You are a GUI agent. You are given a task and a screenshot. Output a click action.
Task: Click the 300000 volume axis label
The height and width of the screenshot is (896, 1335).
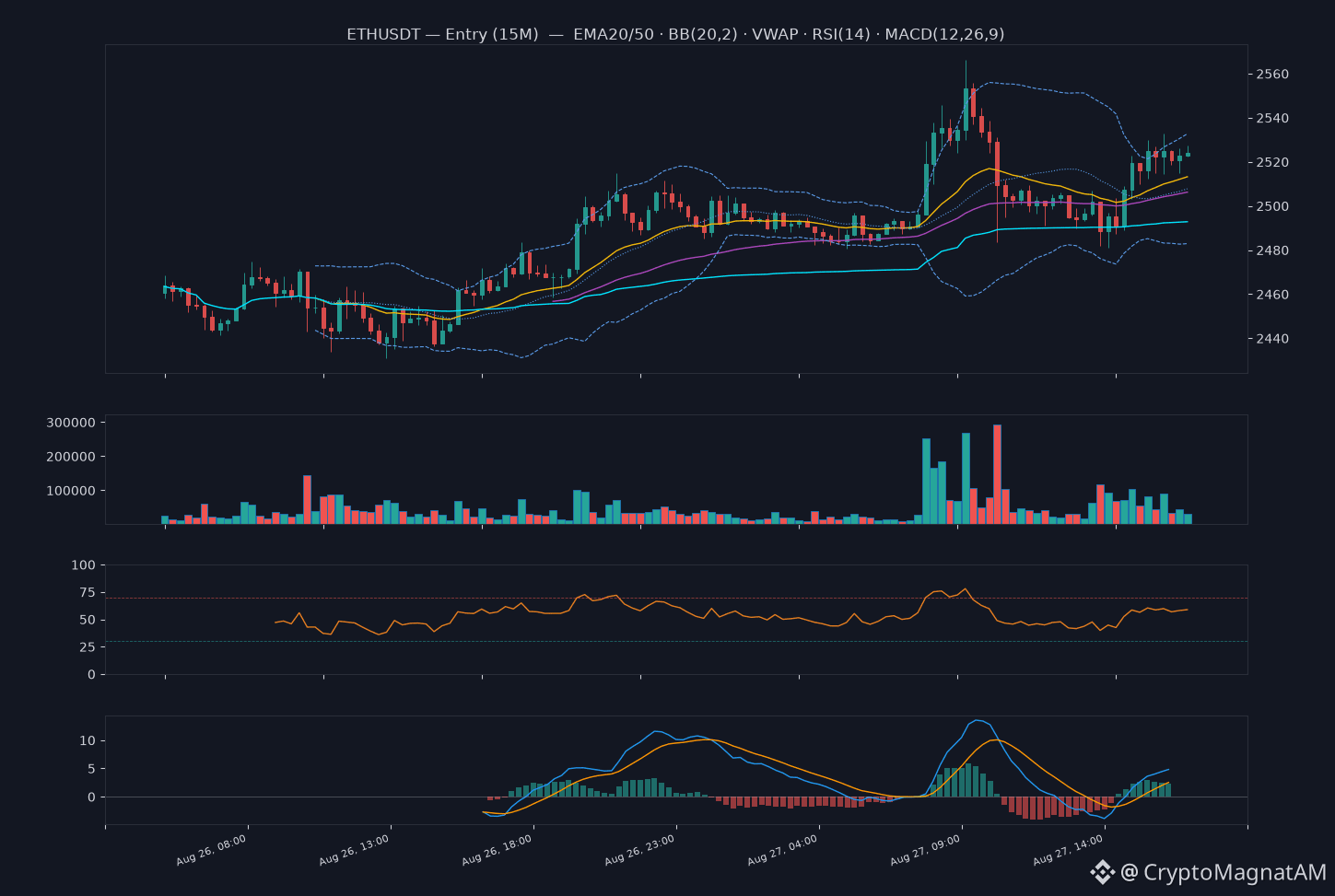(70, 423)
